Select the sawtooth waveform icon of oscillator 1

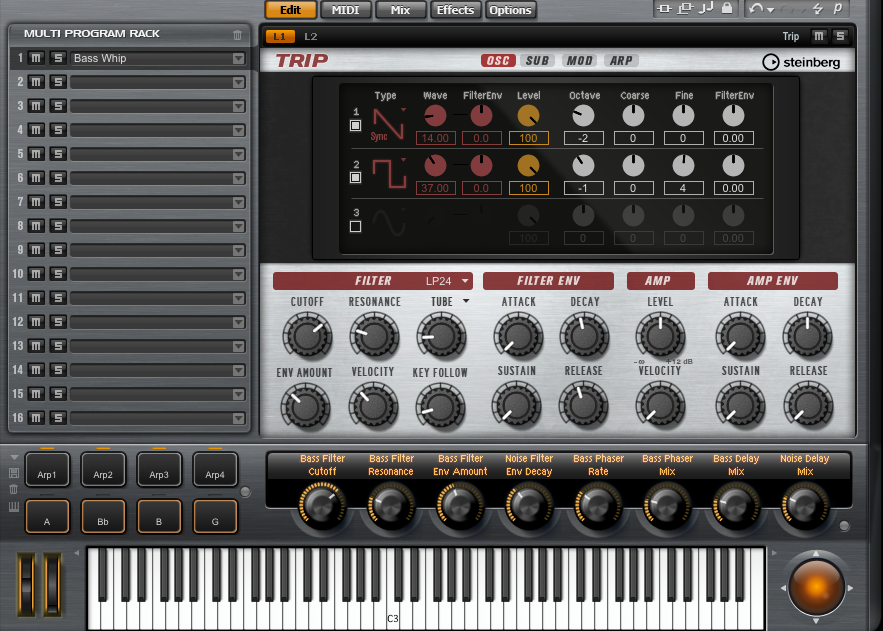coord(389,123)
